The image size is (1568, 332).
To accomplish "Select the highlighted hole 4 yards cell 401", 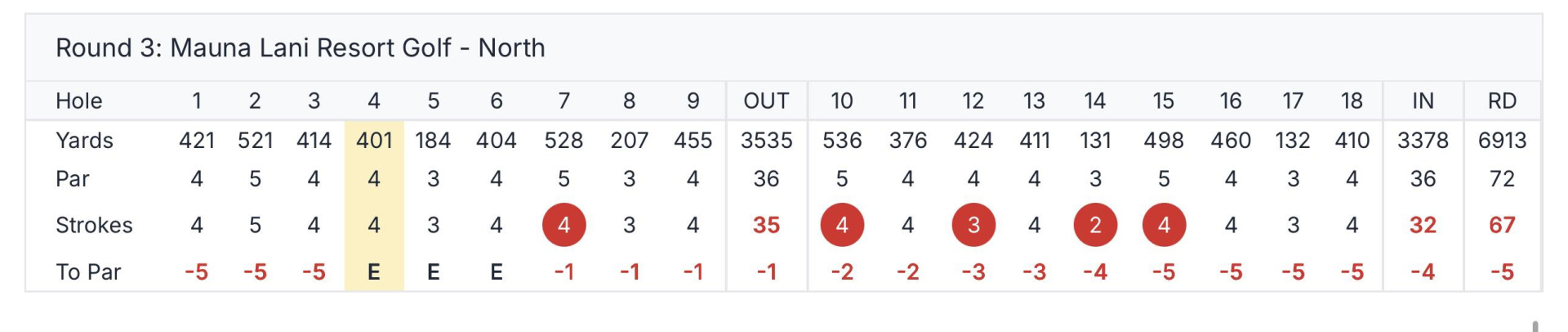I will tap(374, 141).
